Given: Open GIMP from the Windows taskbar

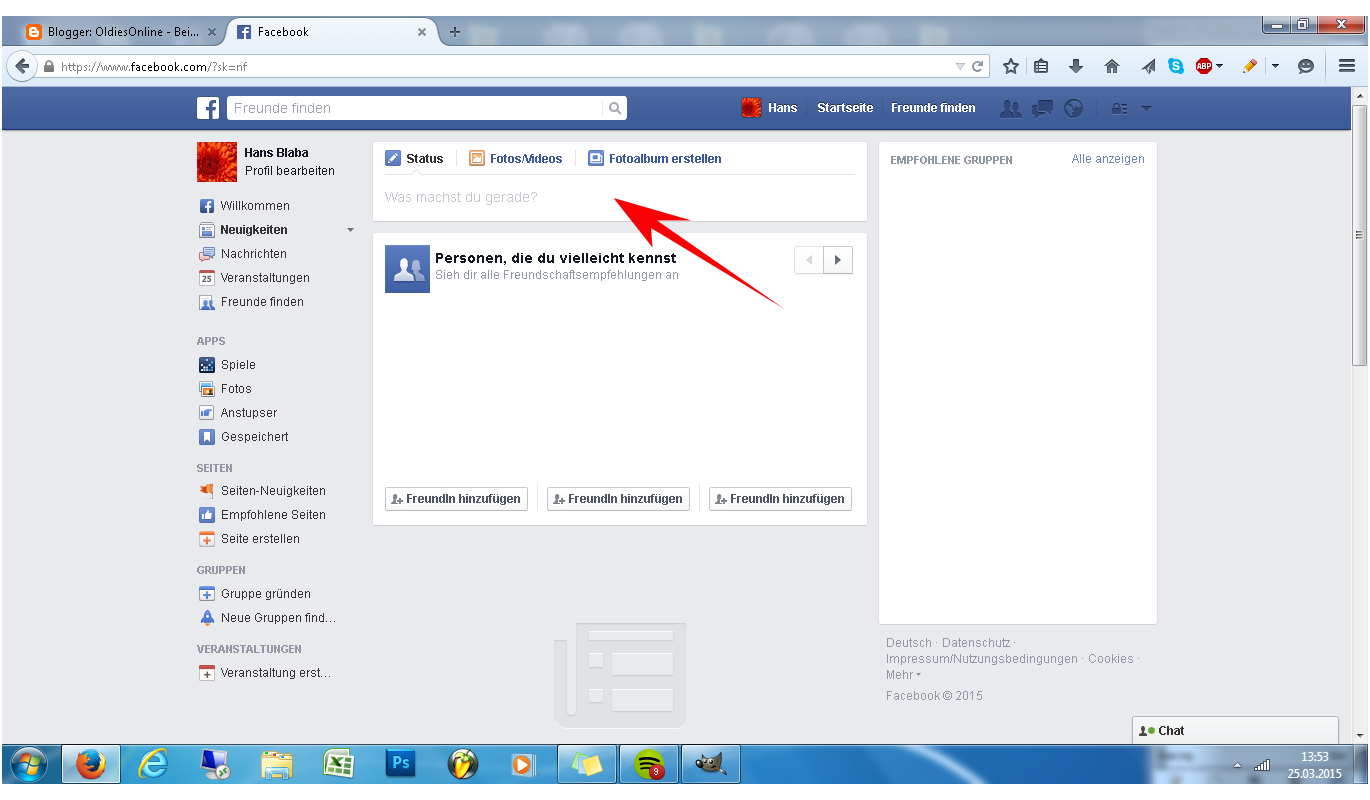Looking at the screenshot, I should point(711,764).
